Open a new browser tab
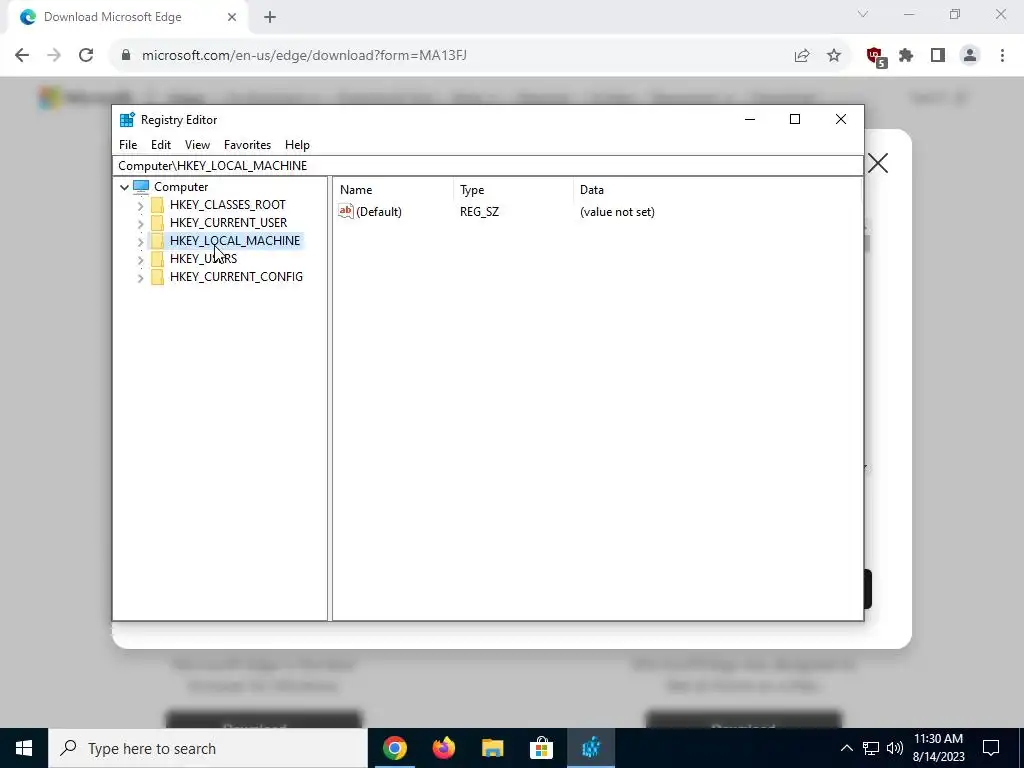The height and width of the screenshot is (768, 1024). pyautogui.click(x=270, y=17)
